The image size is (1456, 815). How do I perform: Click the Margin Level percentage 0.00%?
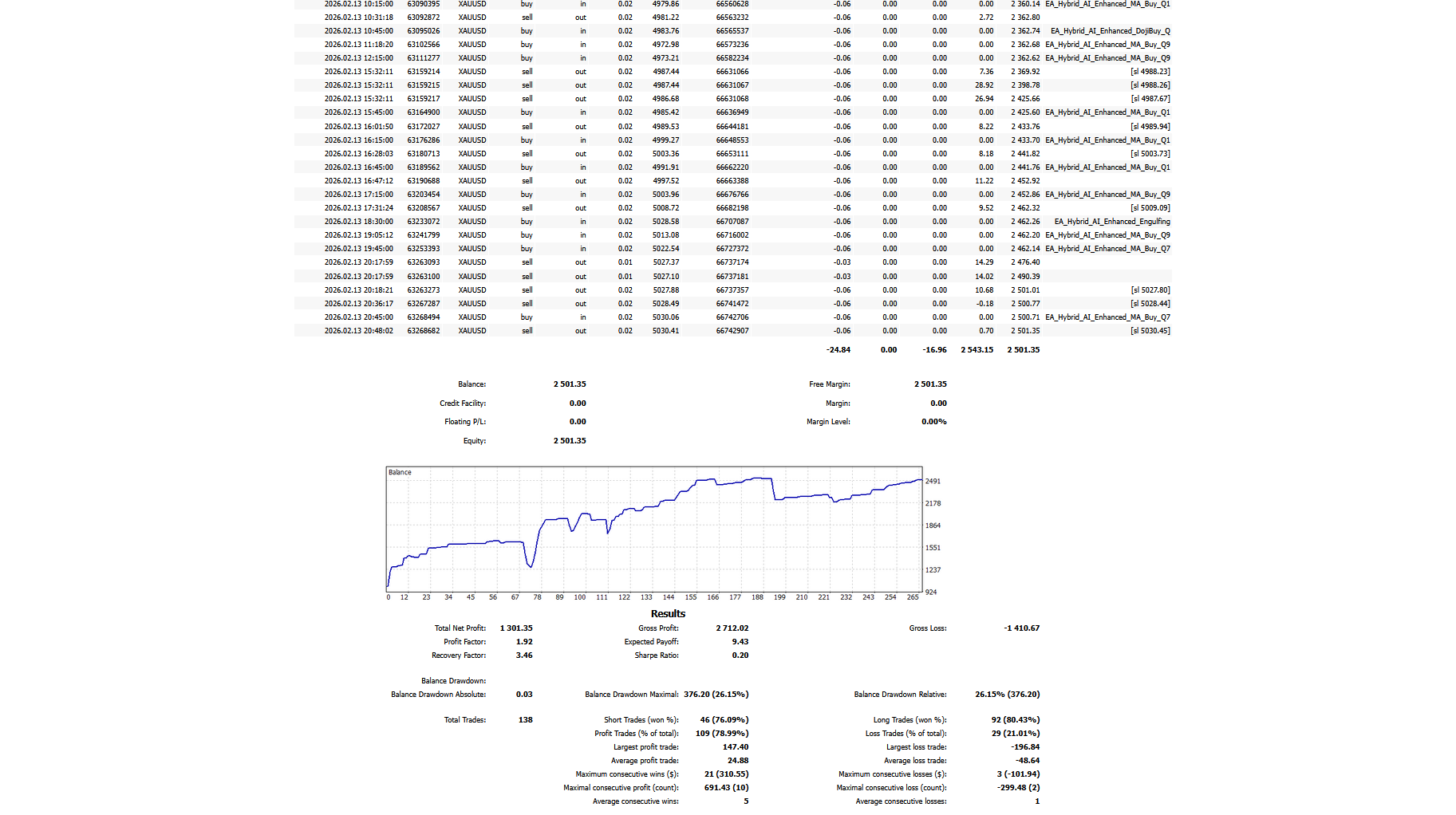(933, 422)
